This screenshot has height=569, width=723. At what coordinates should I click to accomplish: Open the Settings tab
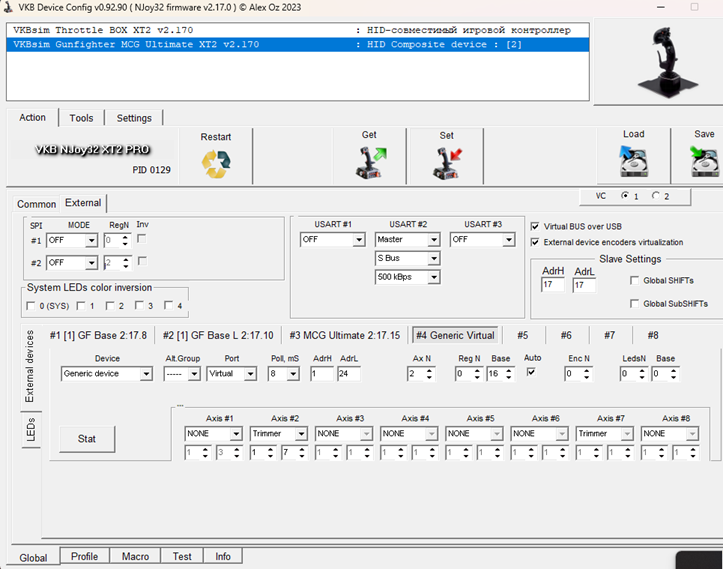coord(134,118)
